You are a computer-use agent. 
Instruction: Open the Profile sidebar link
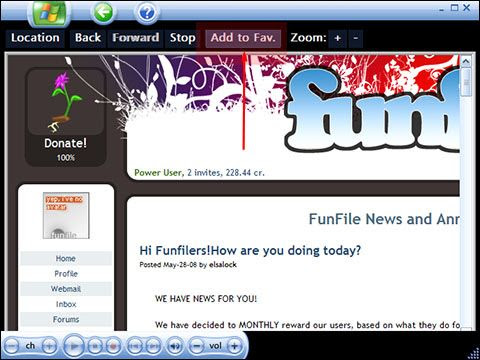[66, 274]
